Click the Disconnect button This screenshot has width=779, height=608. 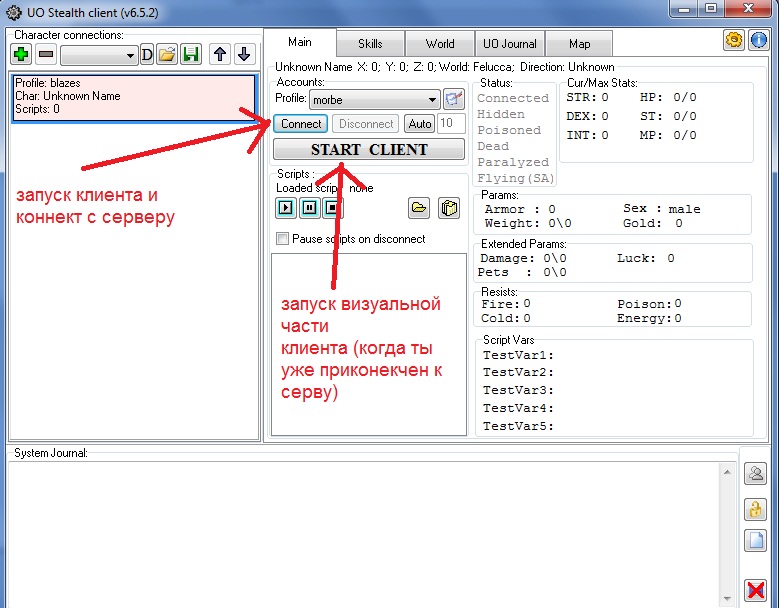click(x=366, y=123)
